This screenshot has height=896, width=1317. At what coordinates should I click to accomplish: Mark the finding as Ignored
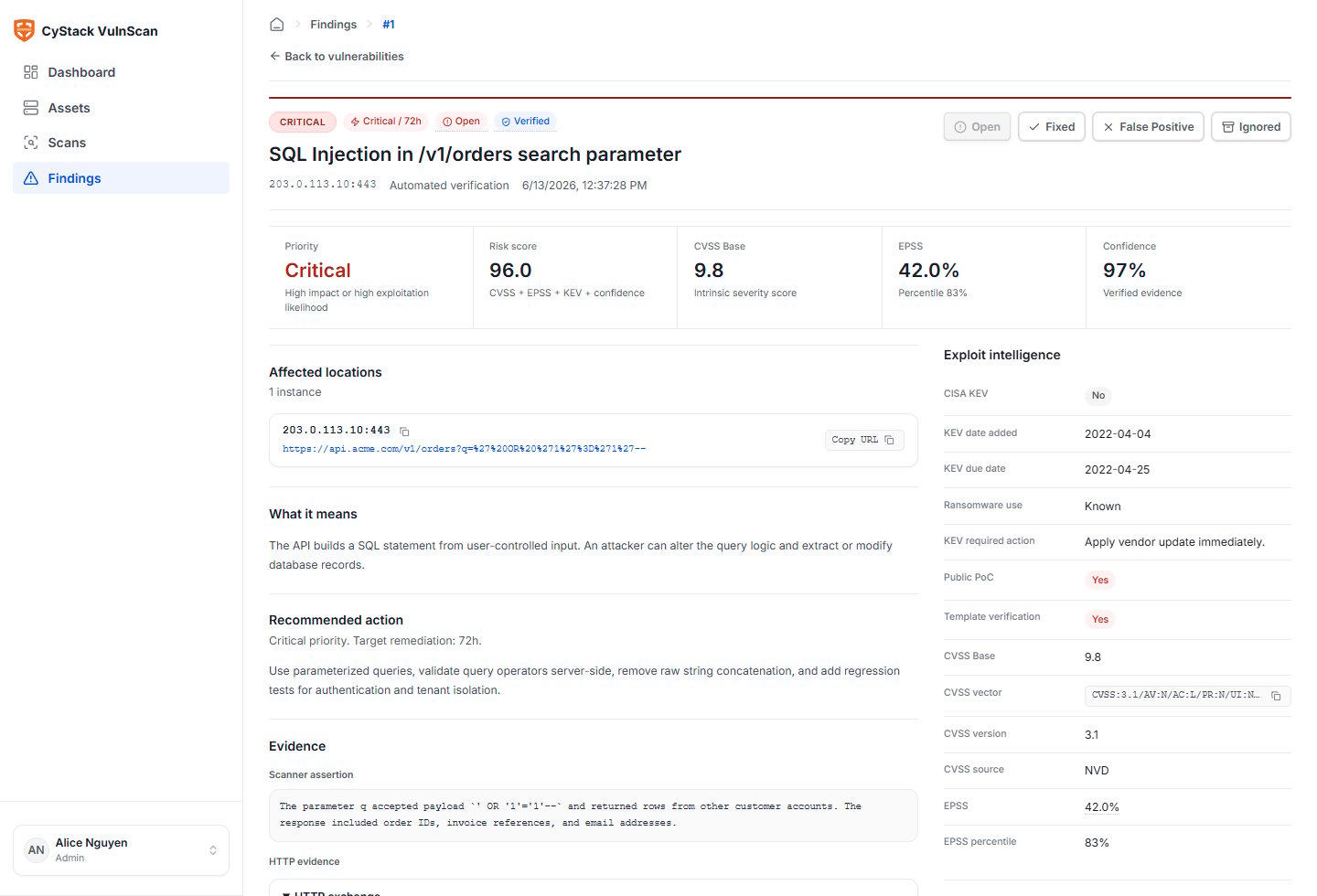[x=1251, y=127]
